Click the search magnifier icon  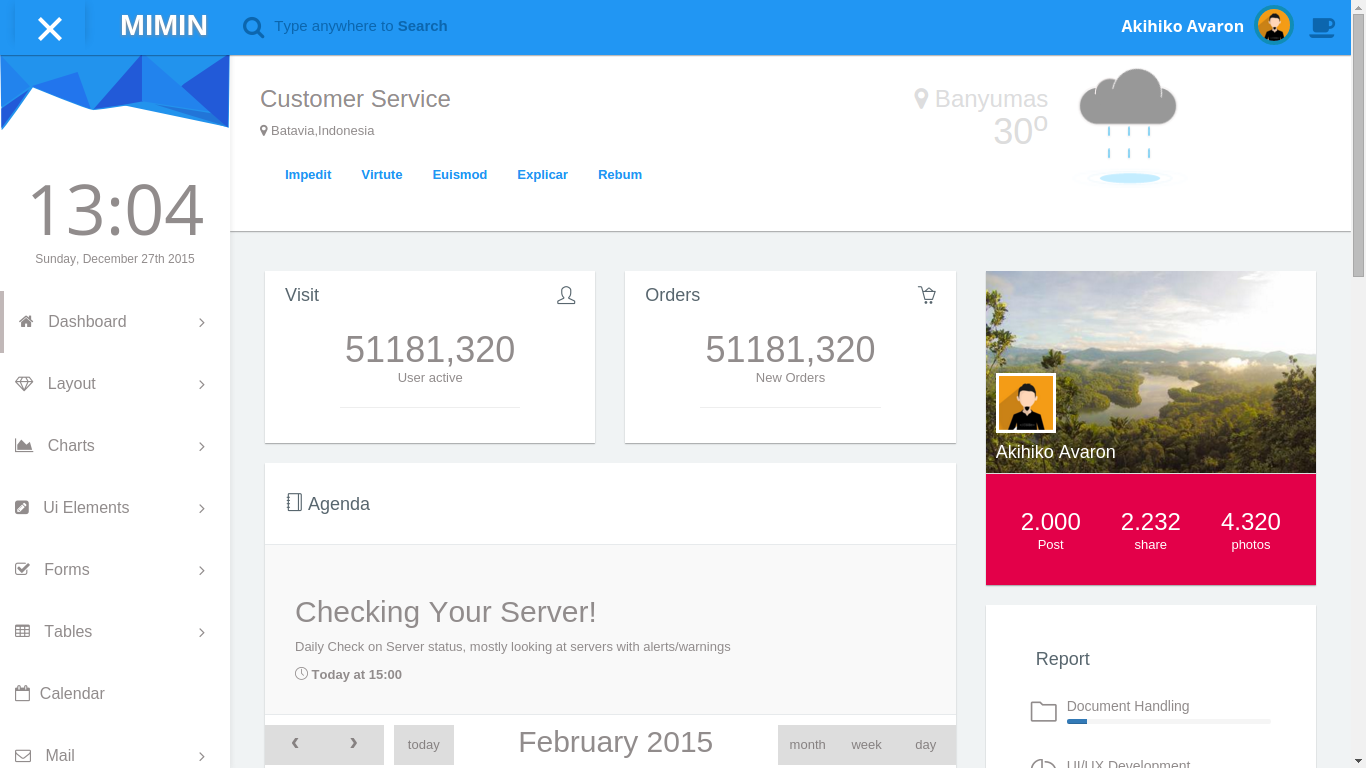[254, 27]
